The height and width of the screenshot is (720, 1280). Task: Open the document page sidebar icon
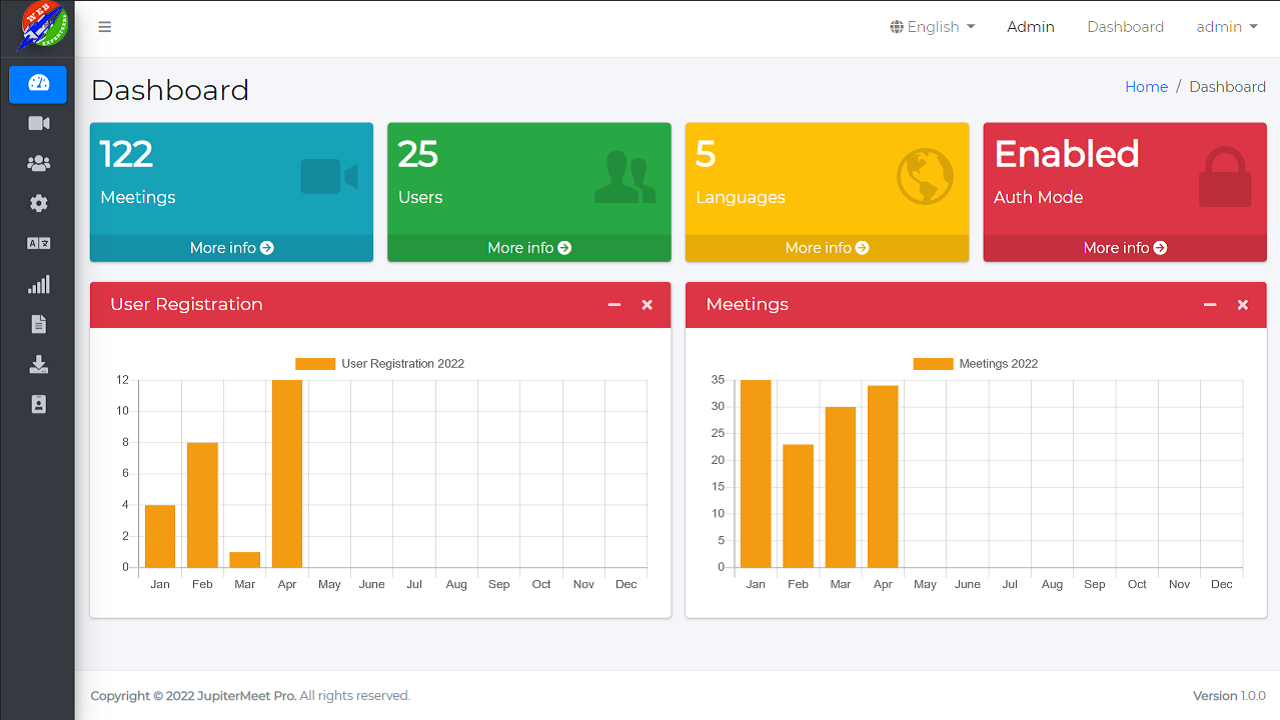click(x=38, y=324)
